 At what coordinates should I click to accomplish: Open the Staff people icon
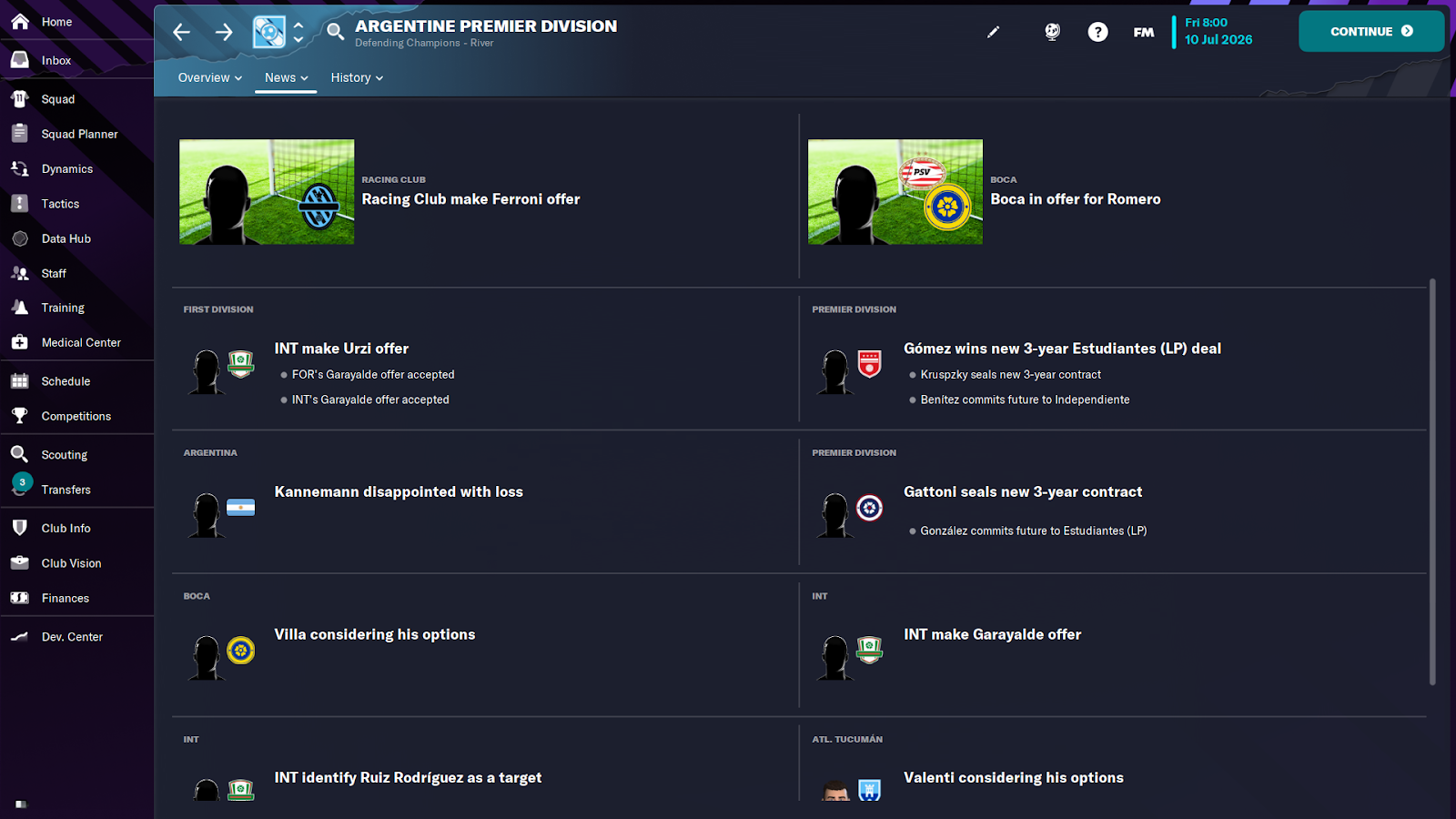[x=20, y=273]
